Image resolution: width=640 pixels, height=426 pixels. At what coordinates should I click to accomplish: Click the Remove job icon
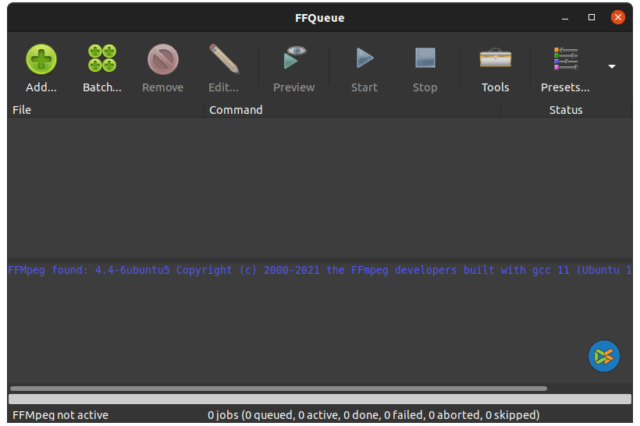point(162,60)
